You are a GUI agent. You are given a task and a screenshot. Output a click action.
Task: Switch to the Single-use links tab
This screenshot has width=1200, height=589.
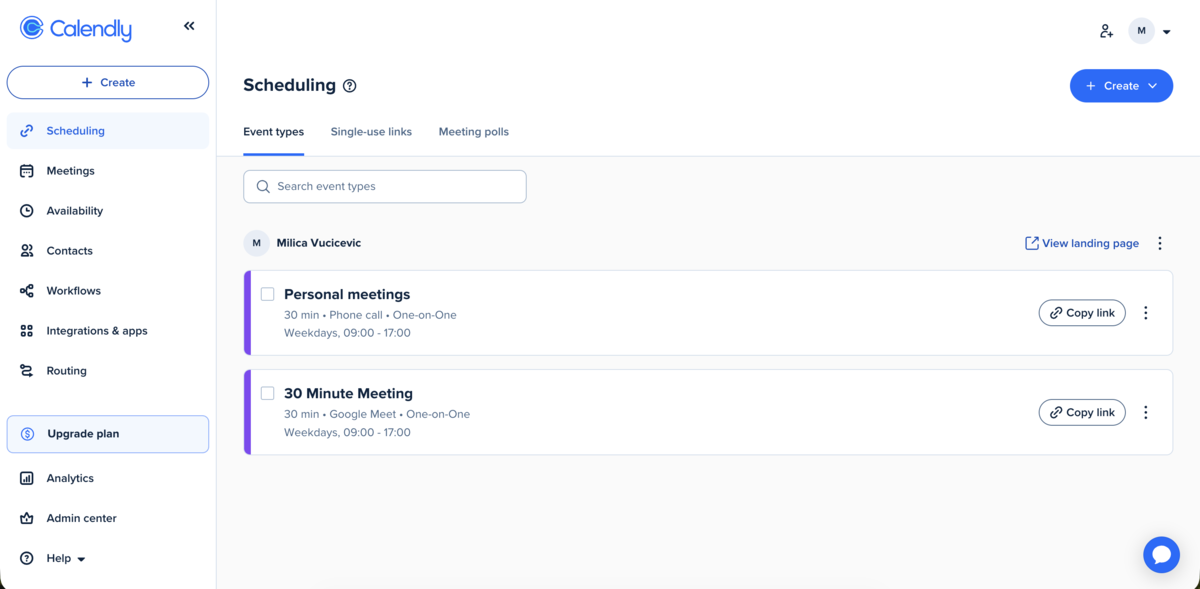(x=371, y=131)
